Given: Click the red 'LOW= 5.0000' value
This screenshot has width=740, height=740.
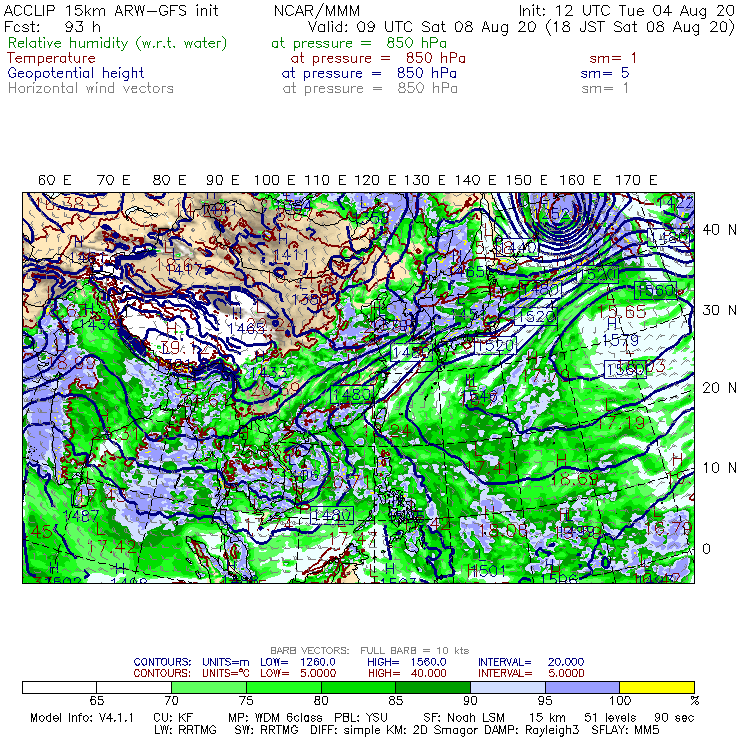Looking at the screenshot, I should 298,673.
